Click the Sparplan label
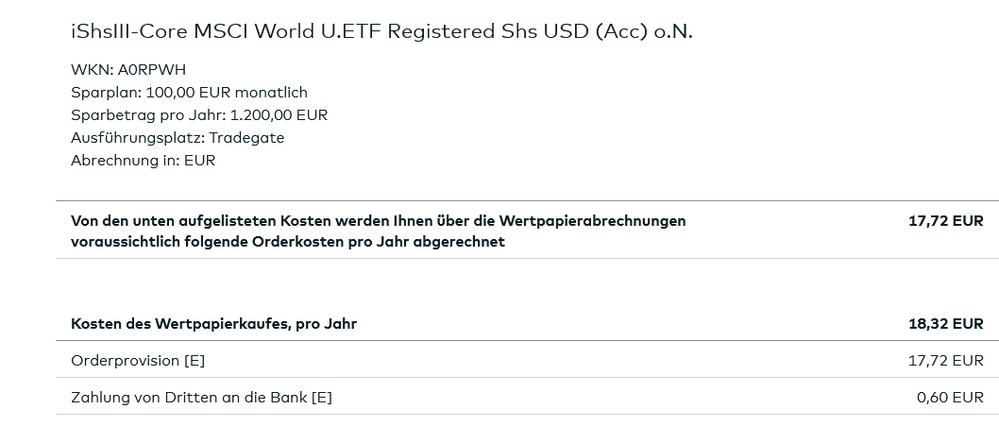Viewport: 999px width, 429px height. pos(104,93)
